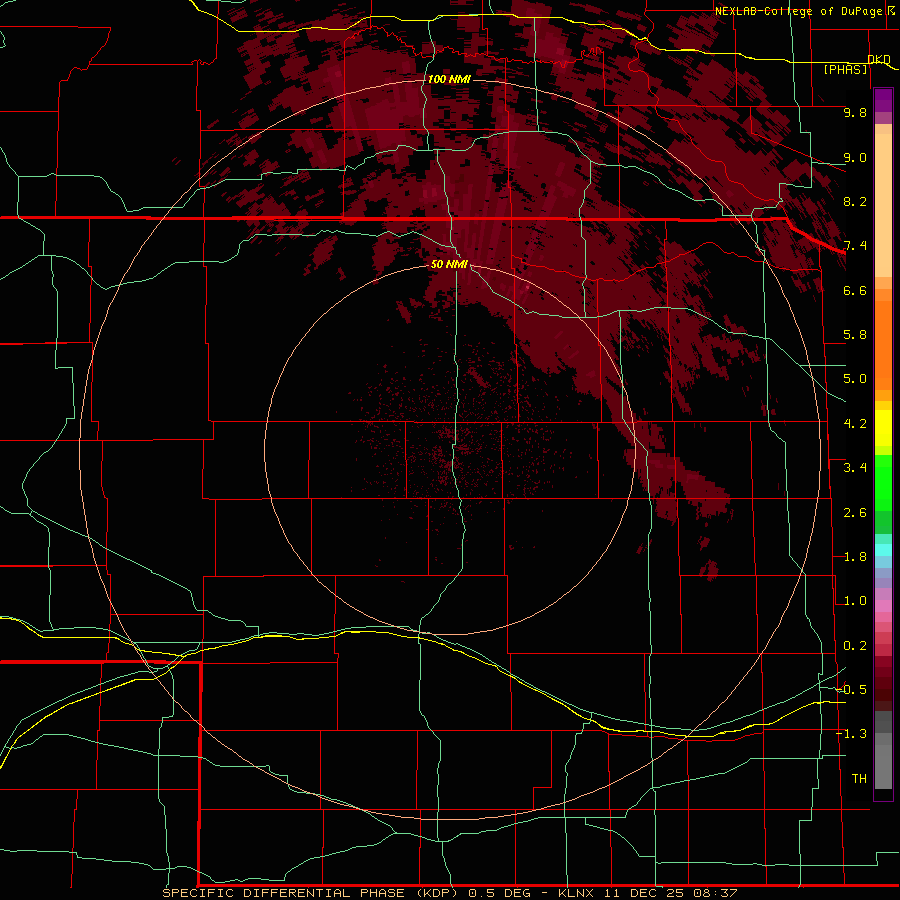Click the 4.2 value on the color scale
Image resolution: width=900 pixels, height=900 pixels.
click(855, 424)
